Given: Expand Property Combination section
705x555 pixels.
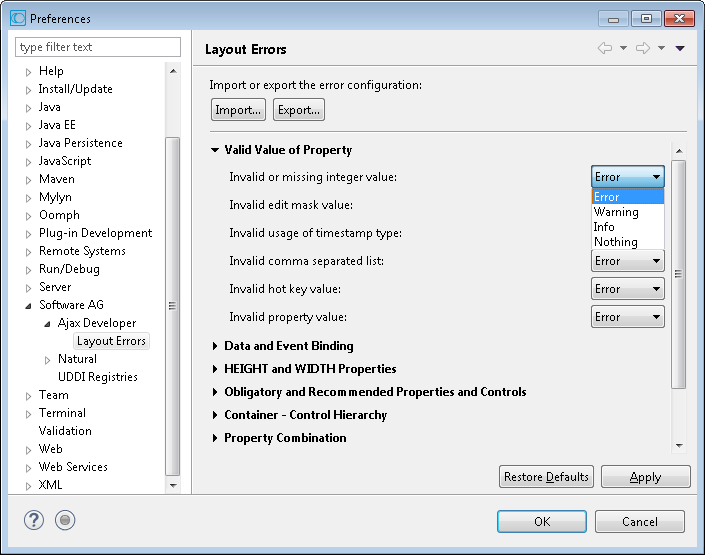Looking at the screenshot, I should pyautogui.click(x=215, y=438).
